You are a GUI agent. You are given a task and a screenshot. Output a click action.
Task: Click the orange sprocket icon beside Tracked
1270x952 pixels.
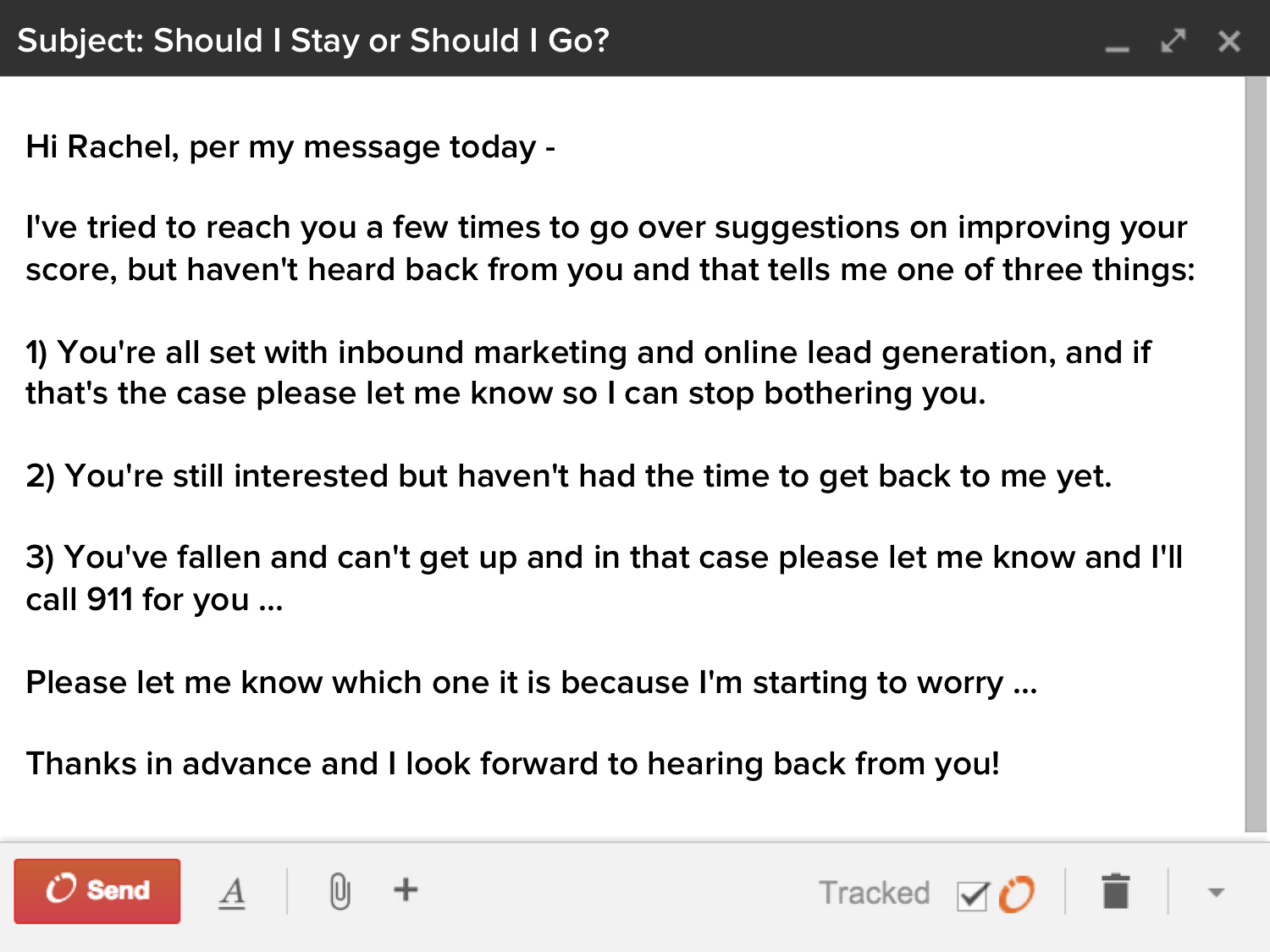(x=1017, y=894)
